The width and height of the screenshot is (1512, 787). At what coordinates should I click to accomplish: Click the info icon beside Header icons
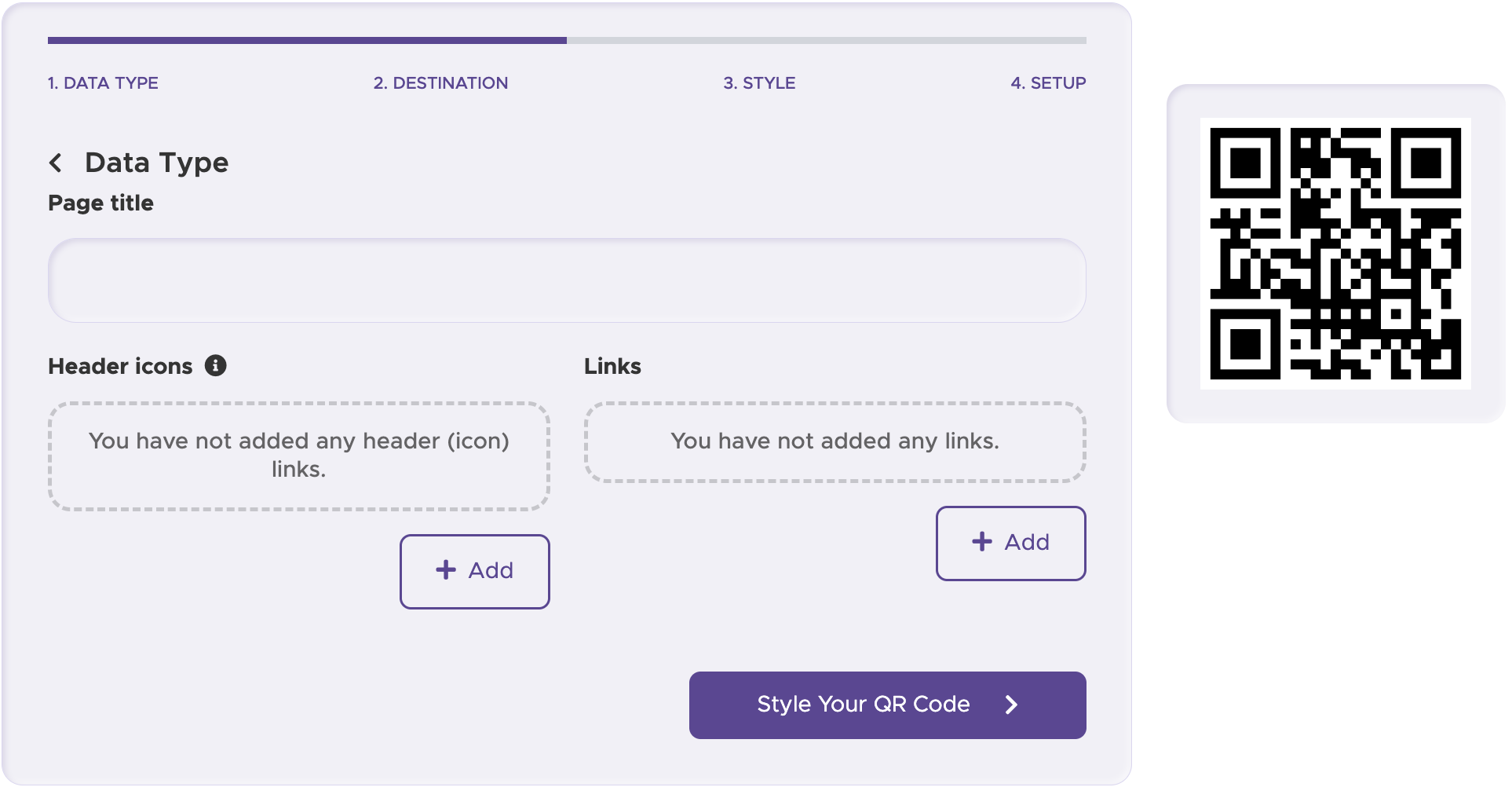(x=217, y=364)
